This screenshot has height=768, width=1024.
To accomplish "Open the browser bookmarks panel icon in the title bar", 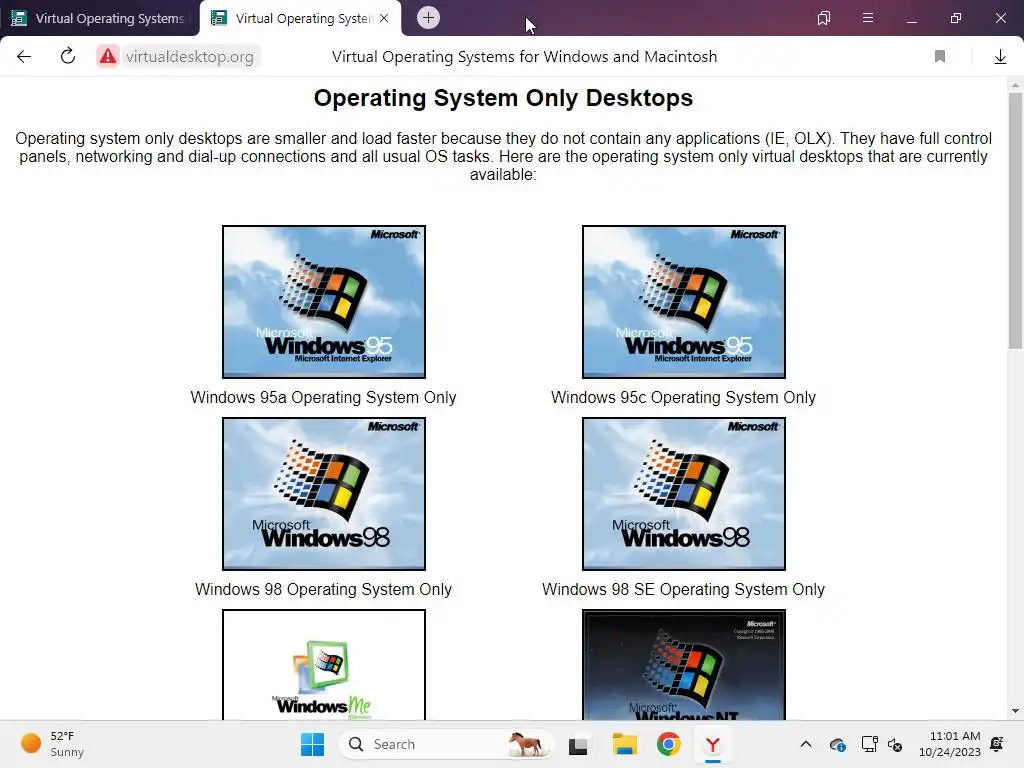I will point(824,18).
